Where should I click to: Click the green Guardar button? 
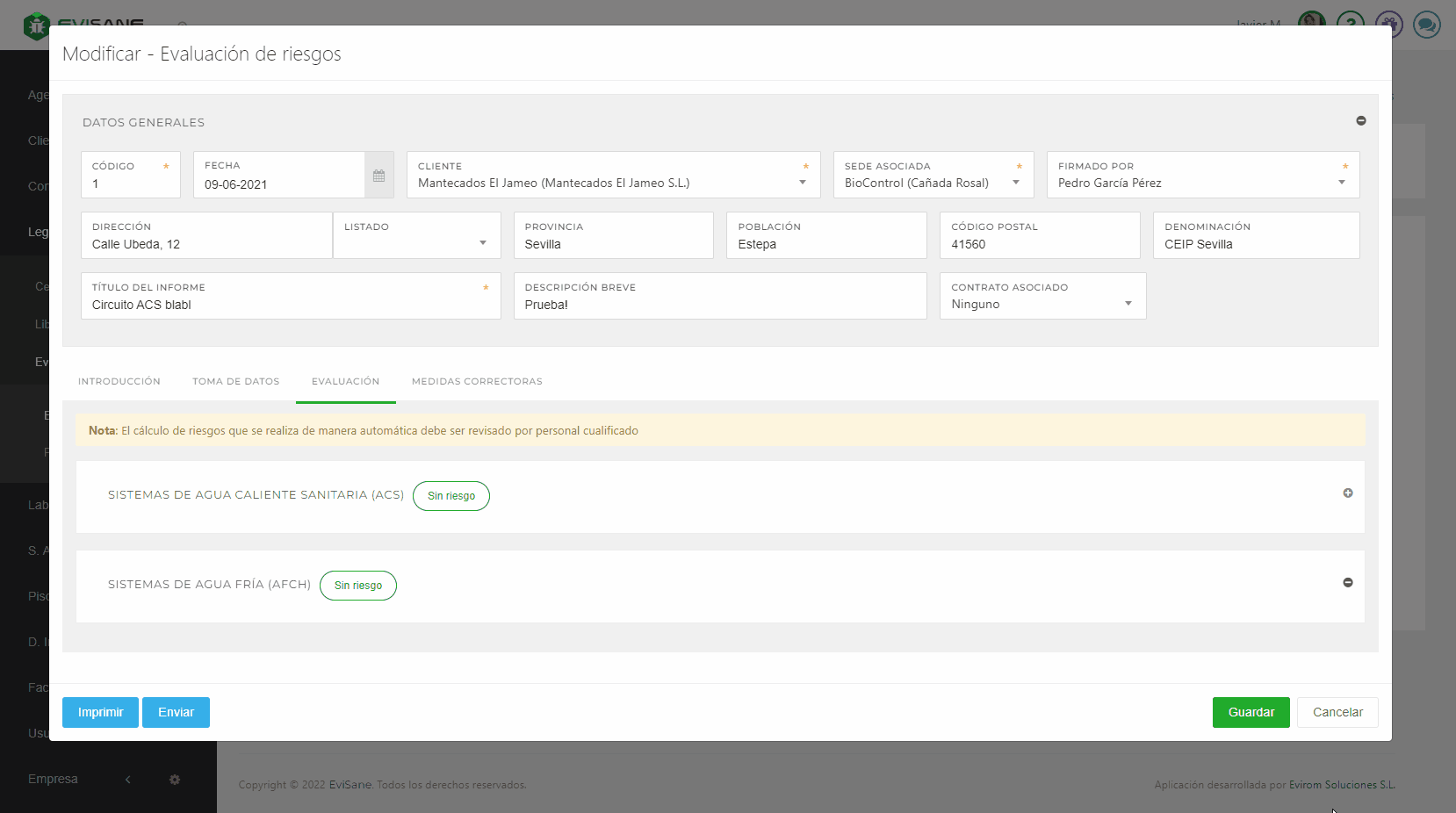click(x=1251, y=712)
